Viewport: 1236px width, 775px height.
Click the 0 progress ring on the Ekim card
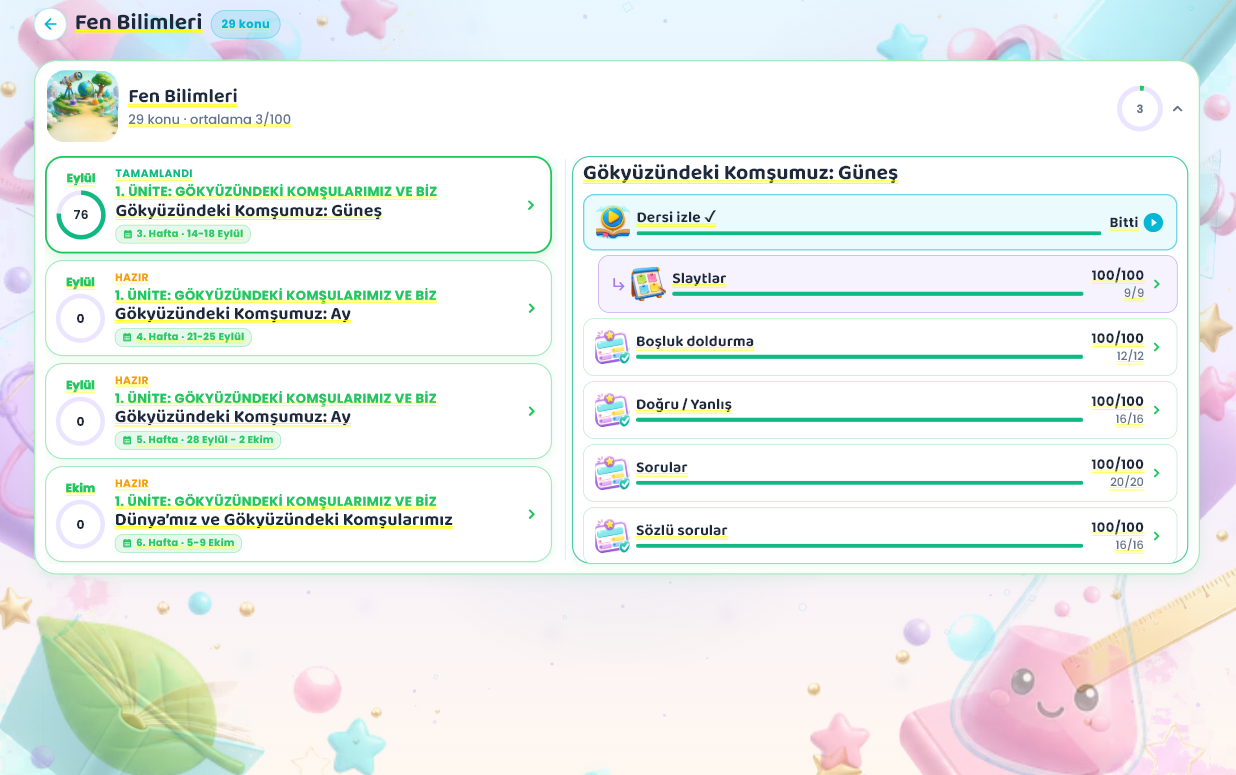pyautogui.click(x=81, y=524)
